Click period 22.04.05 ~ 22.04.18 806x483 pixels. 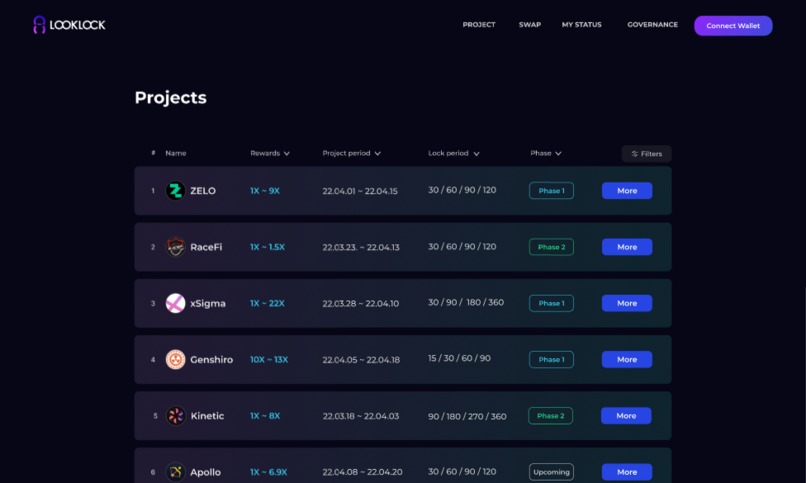[361, 360]
